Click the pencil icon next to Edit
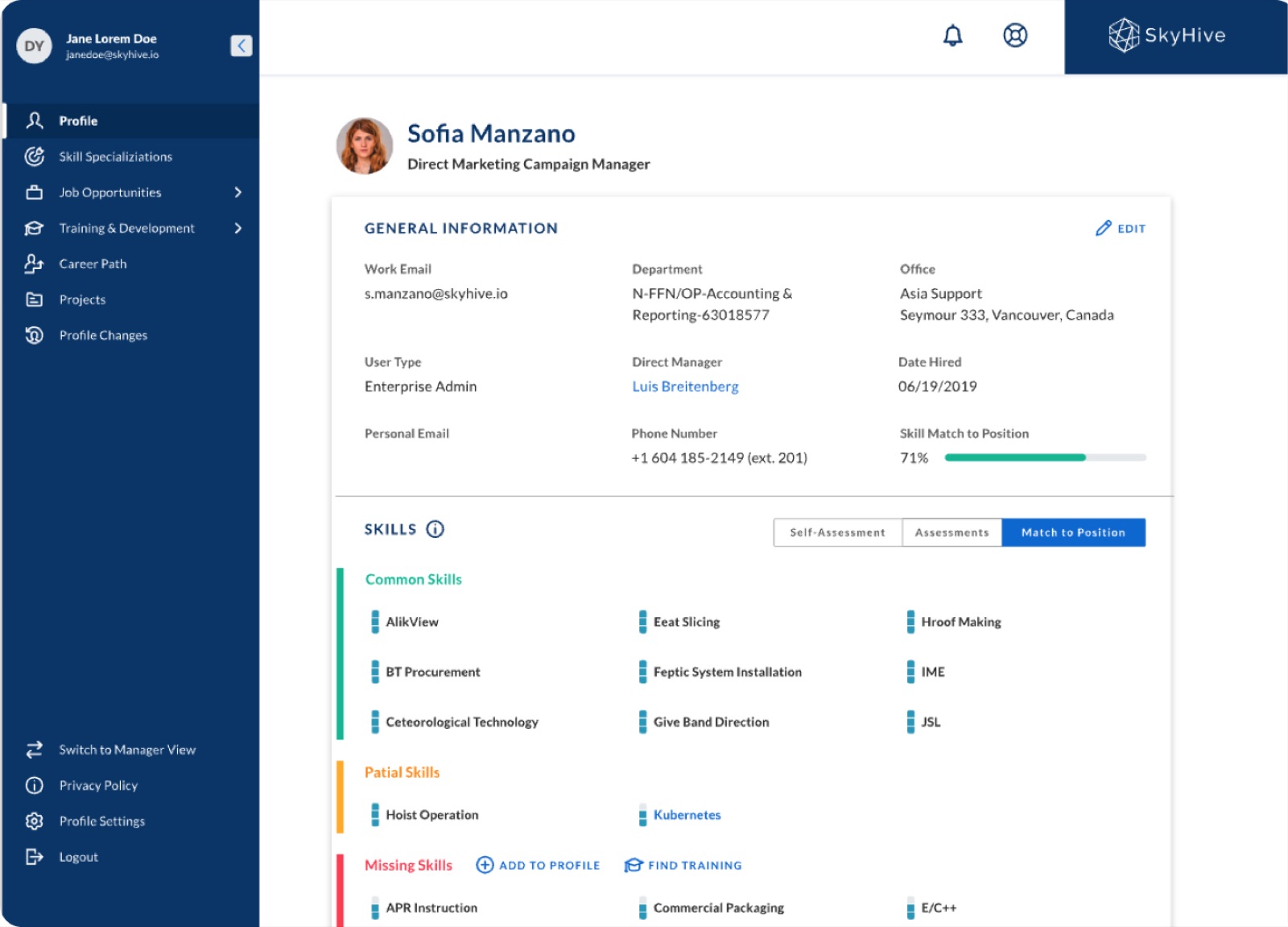The image size is (1288, 927). coord(1103,229)
